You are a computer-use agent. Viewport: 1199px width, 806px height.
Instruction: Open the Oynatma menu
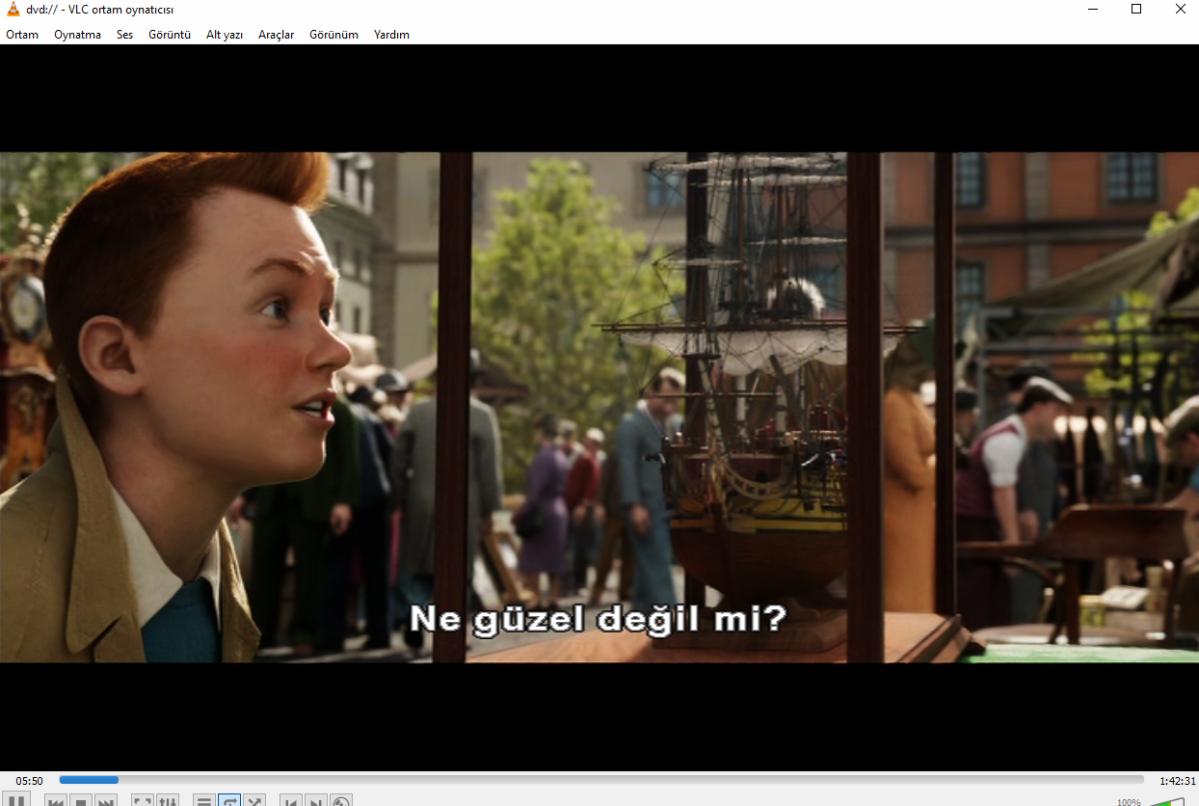[77, 34]
